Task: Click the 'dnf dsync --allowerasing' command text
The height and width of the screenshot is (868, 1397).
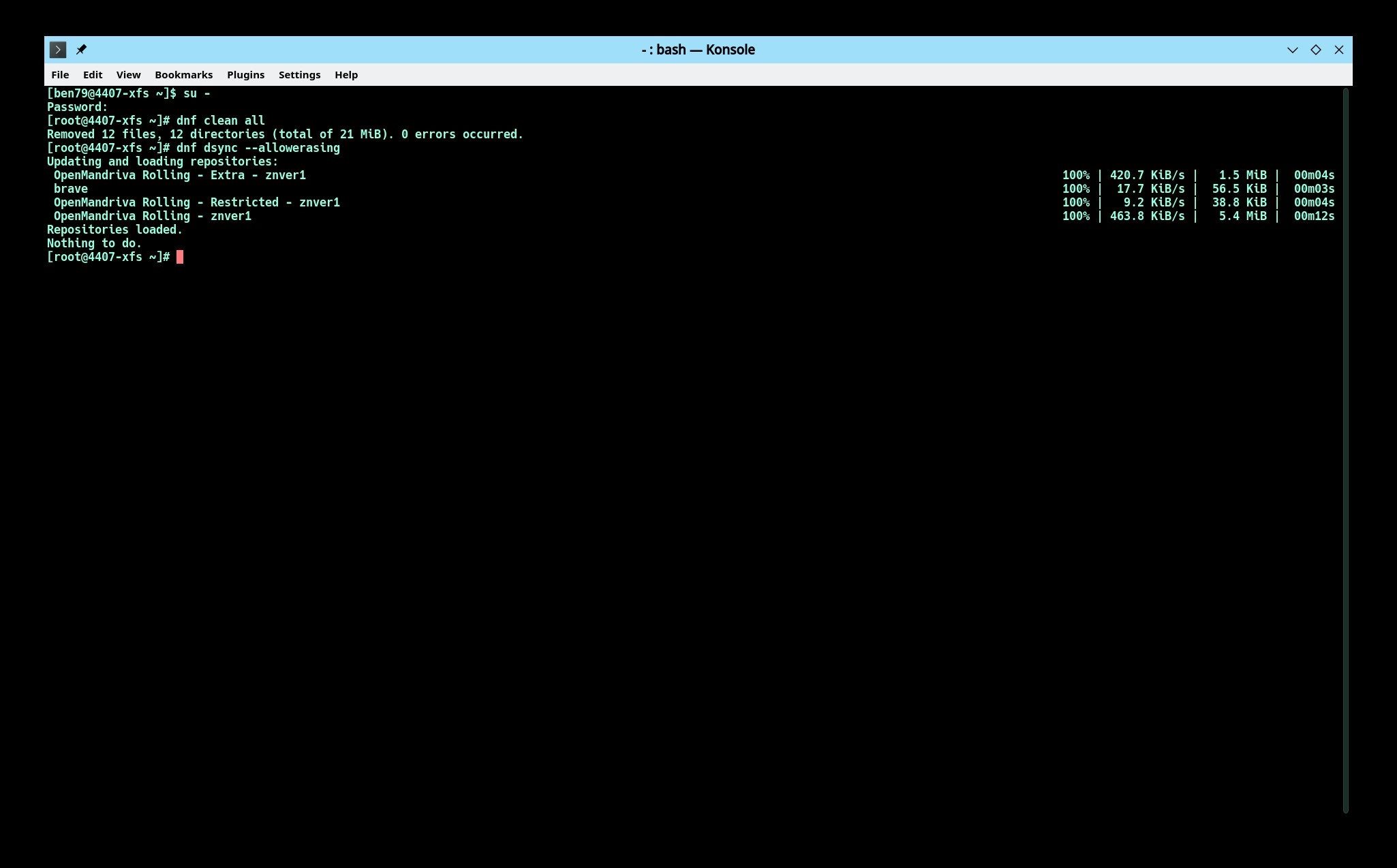Action: click(258, 148)
